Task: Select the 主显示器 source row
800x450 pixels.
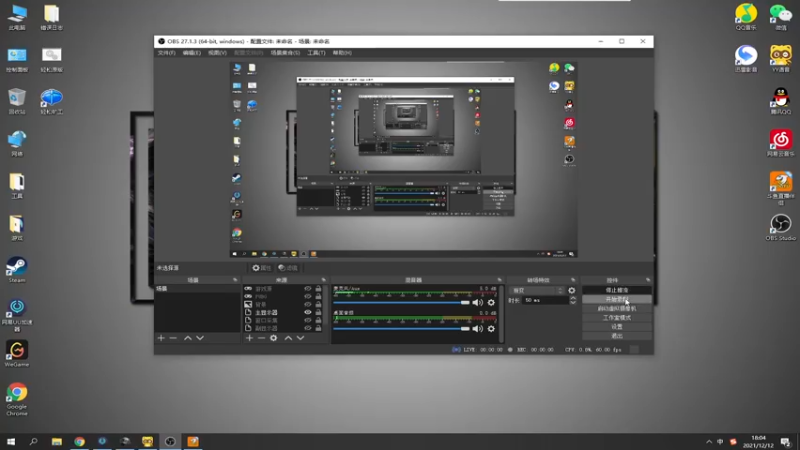Action: point(283,312)
